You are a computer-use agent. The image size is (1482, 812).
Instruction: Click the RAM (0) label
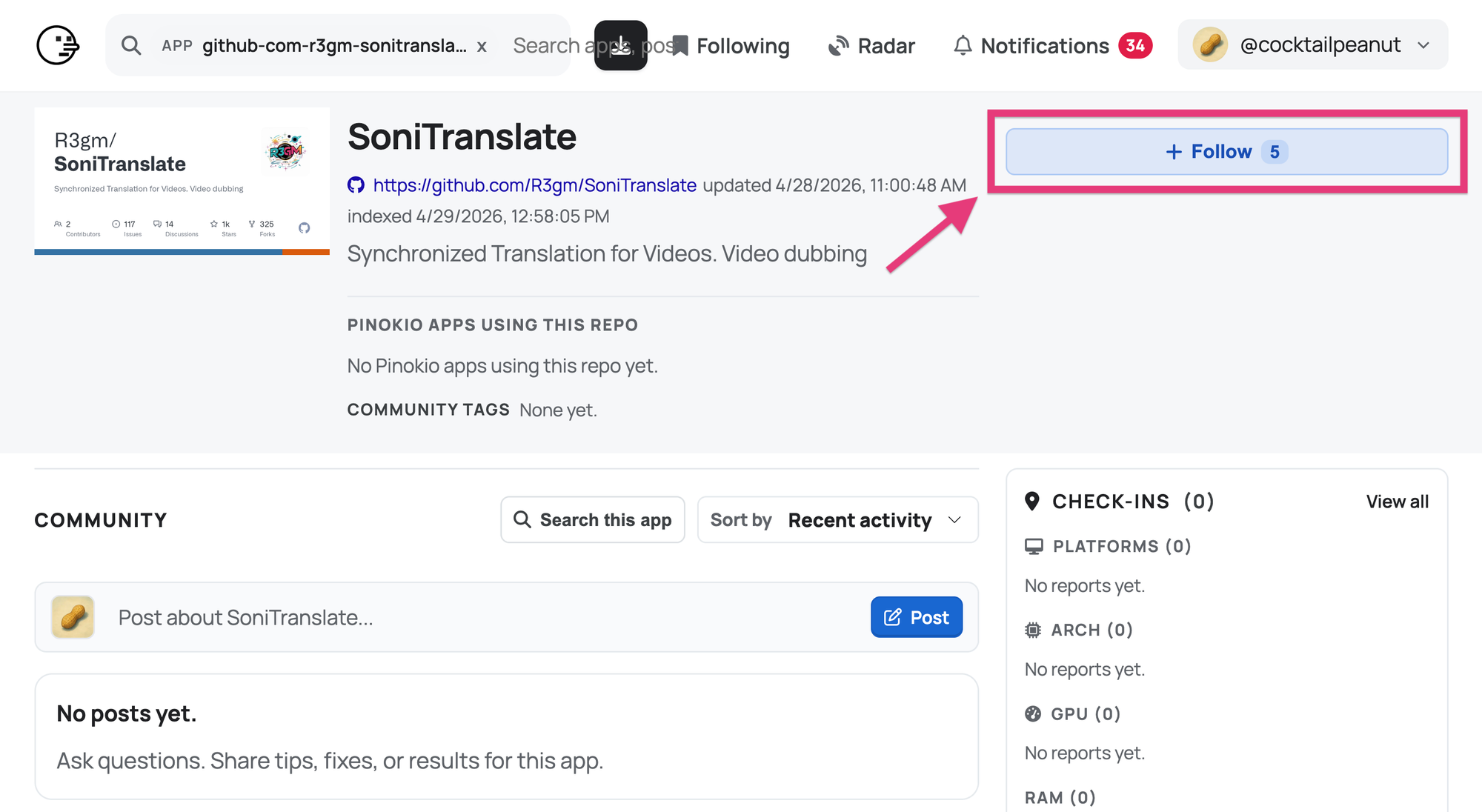(x=1060, y=798)
